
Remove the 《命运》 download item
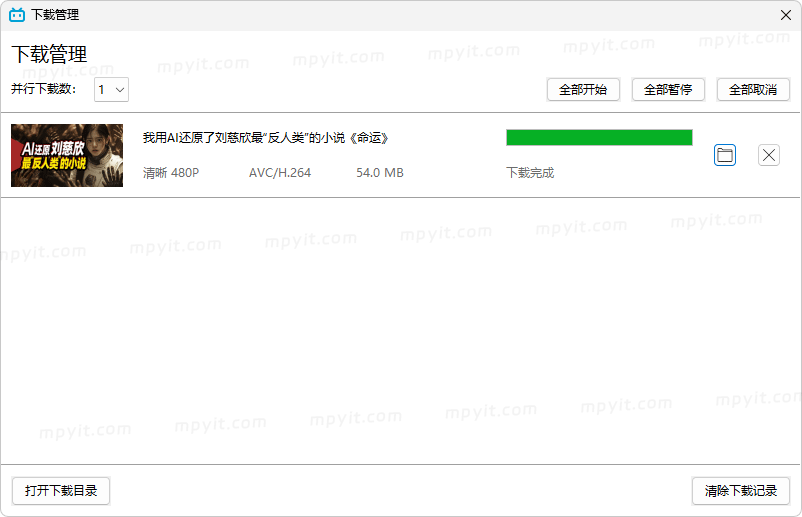(x=769, y=155)
